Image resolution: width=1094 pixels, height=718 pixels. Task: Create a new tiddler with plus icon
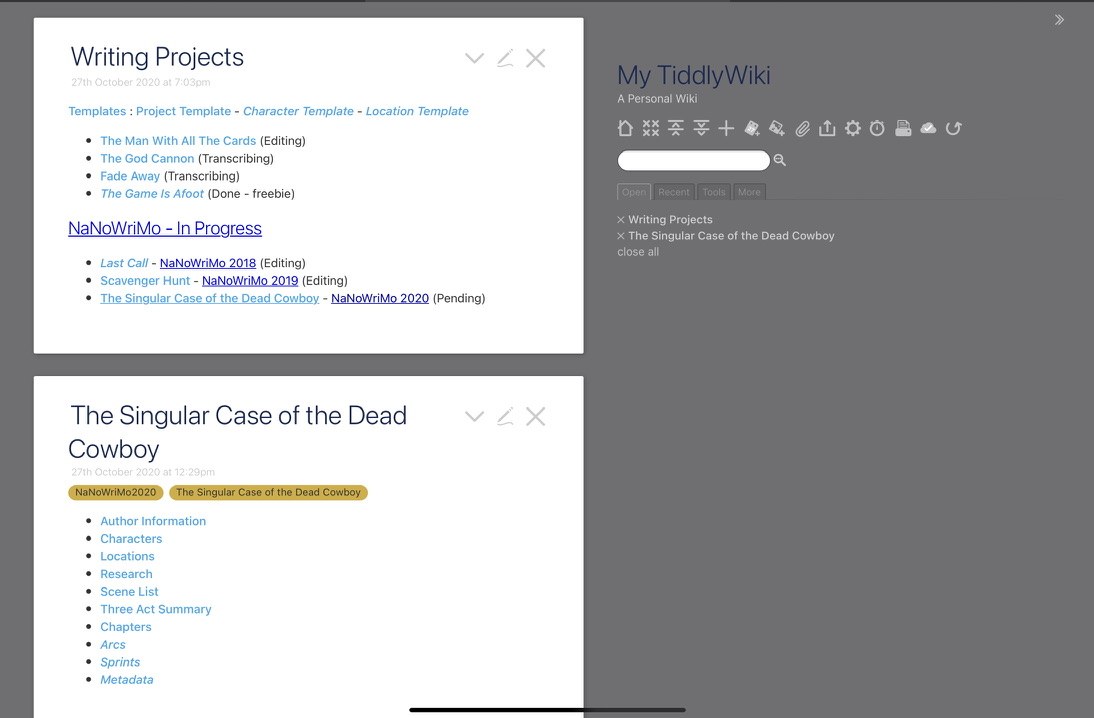pyautogui.click(x=726, y=128)
